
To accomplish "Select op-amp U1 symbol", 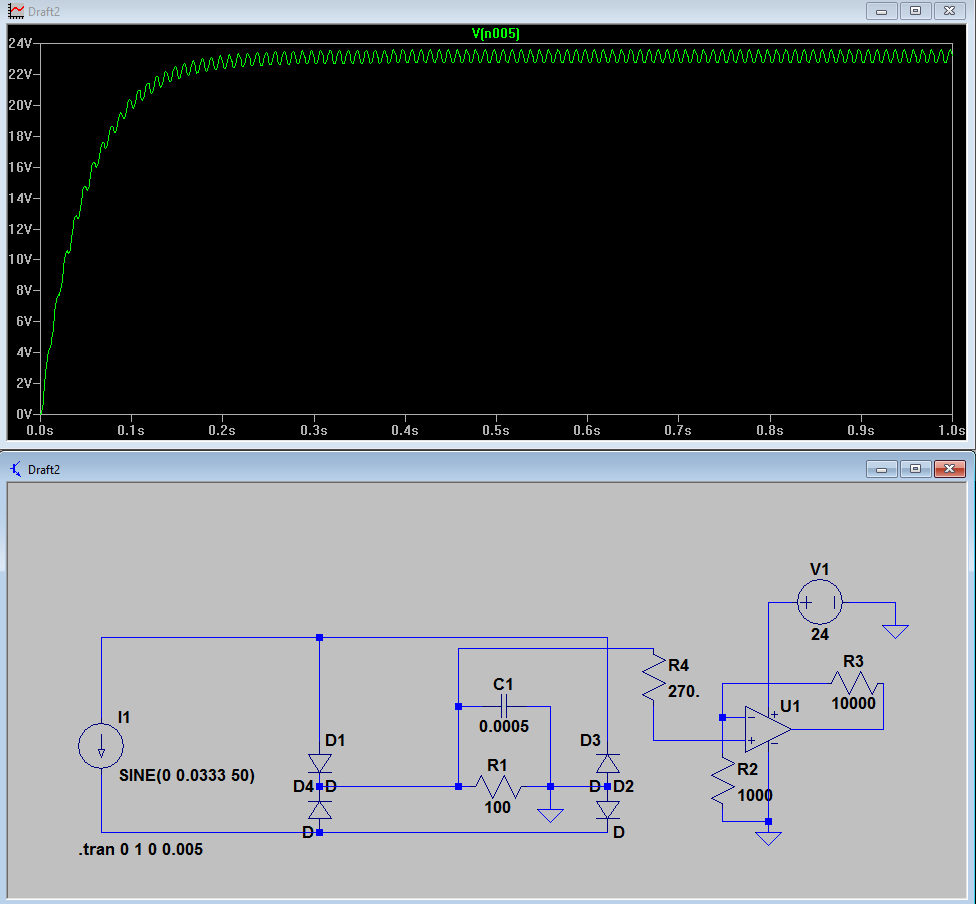I will click(x=768, y=729).
